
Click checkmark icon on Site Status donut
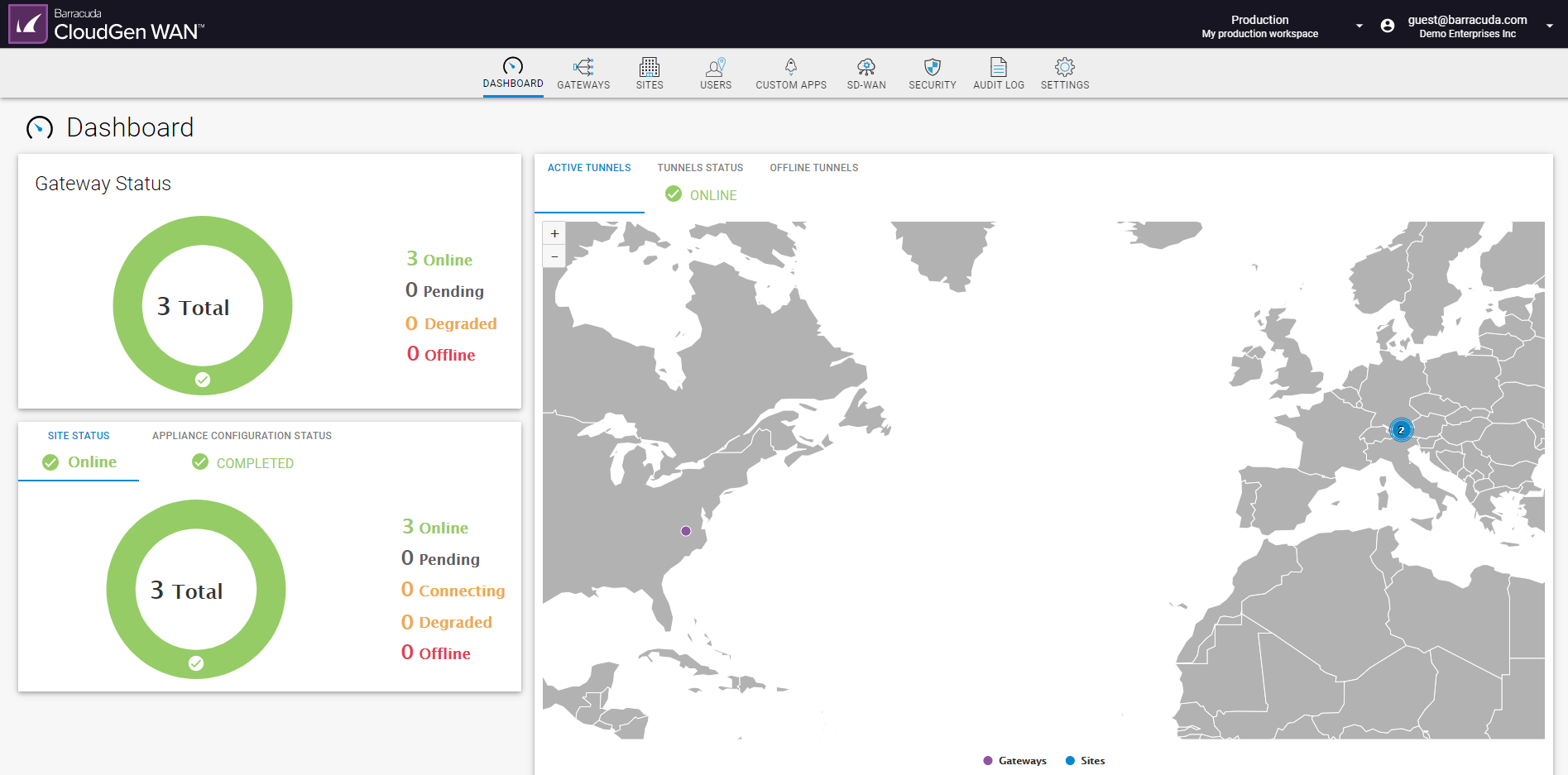tap(196, 663)
